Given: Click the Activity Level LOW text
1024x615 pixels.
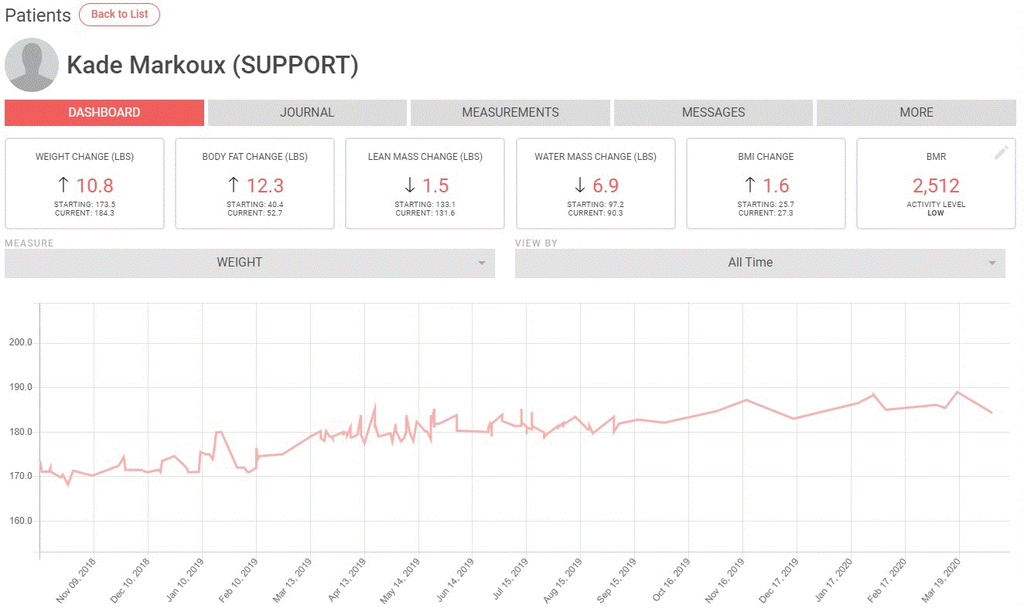Looking at the screenshot, I should point(936,209).
